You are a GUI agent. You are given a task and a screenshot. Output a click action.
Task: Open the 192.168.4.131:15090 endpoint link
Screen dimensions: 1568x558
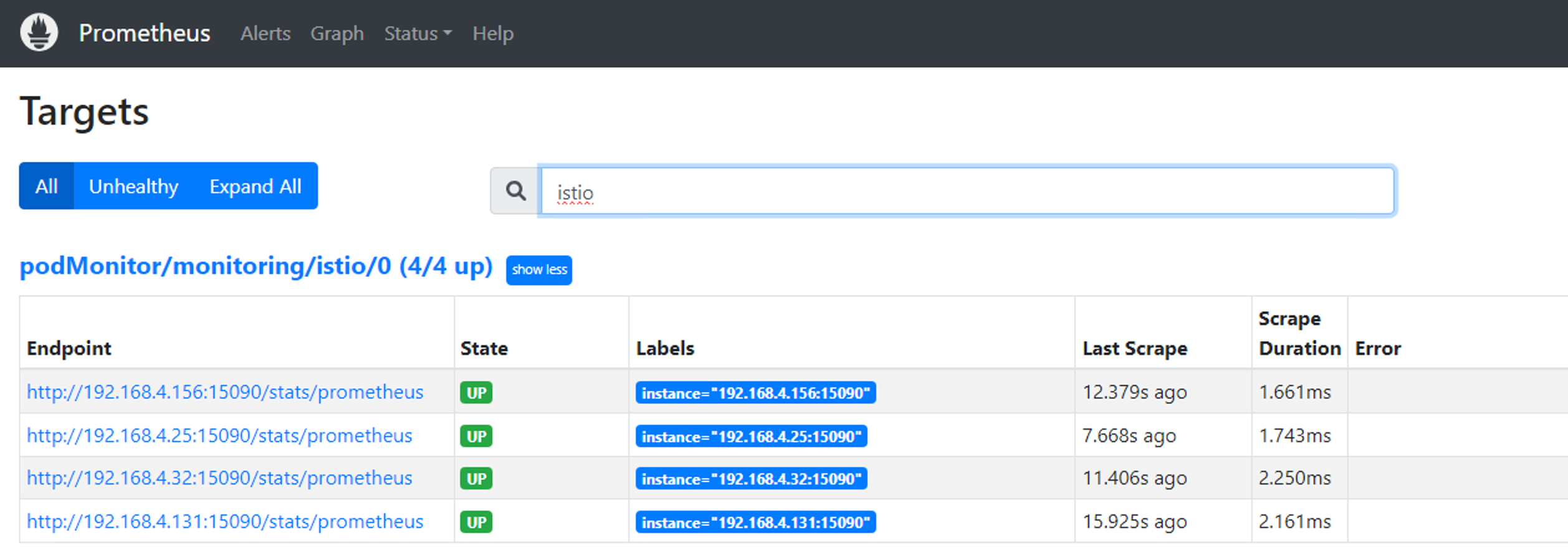click(225, 522)
